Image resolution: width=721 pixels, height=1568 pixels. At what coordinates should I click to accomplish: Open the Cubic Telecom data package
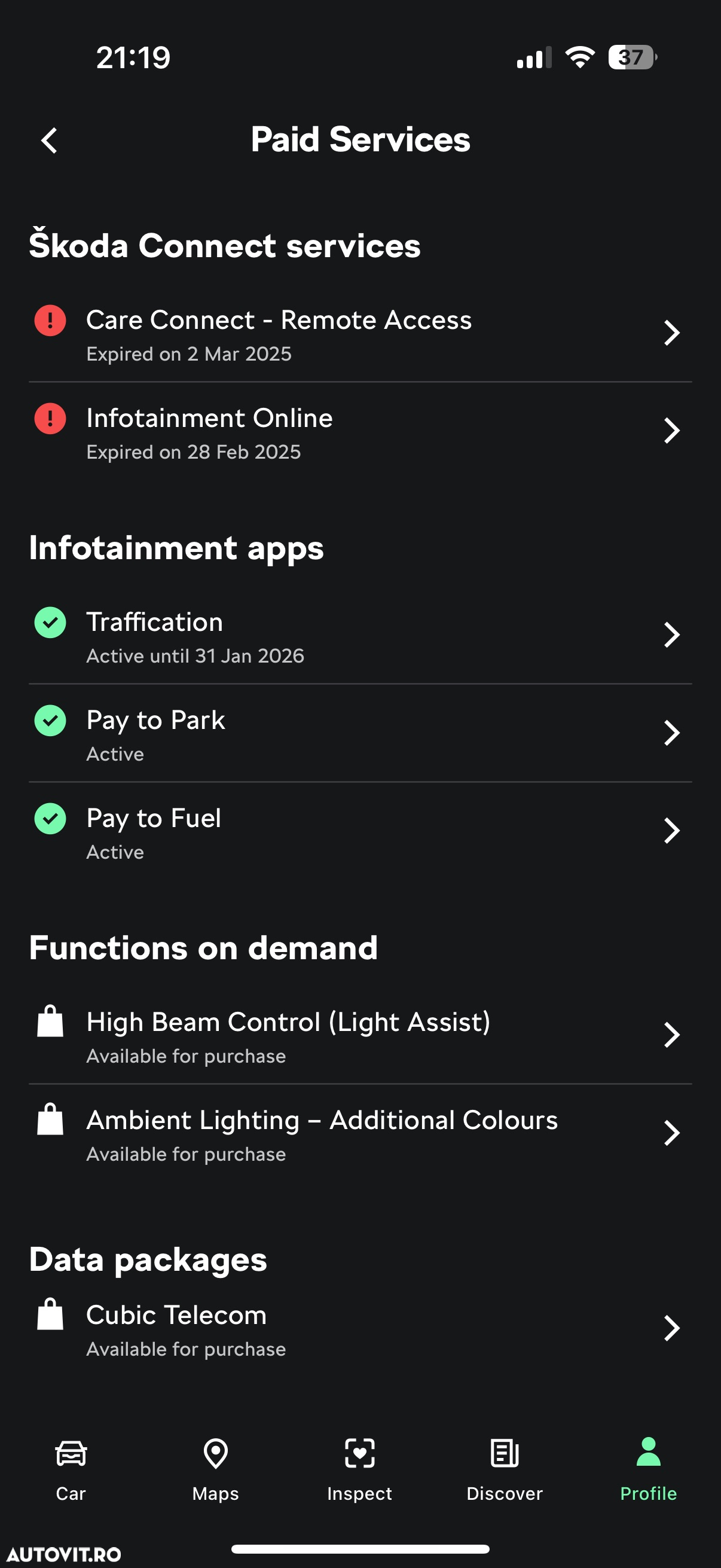pos(360,1329)
